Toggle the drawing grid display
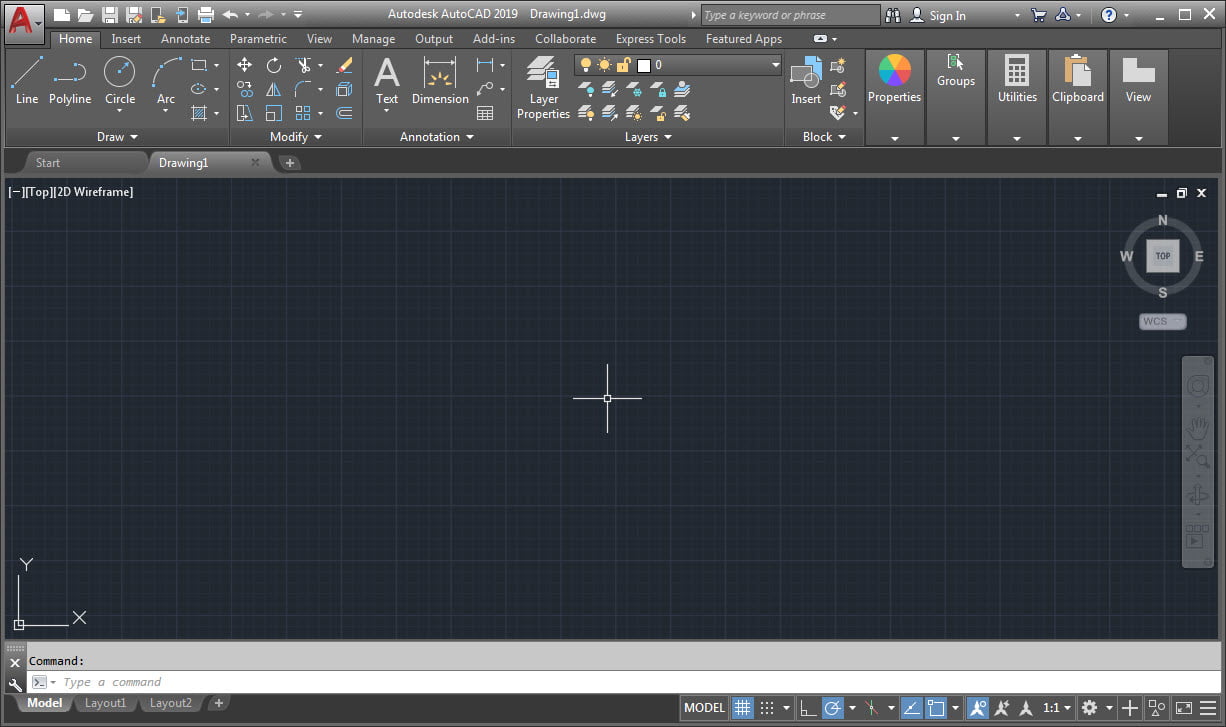This screenshot has height=727, width=1226. [742, 708]
